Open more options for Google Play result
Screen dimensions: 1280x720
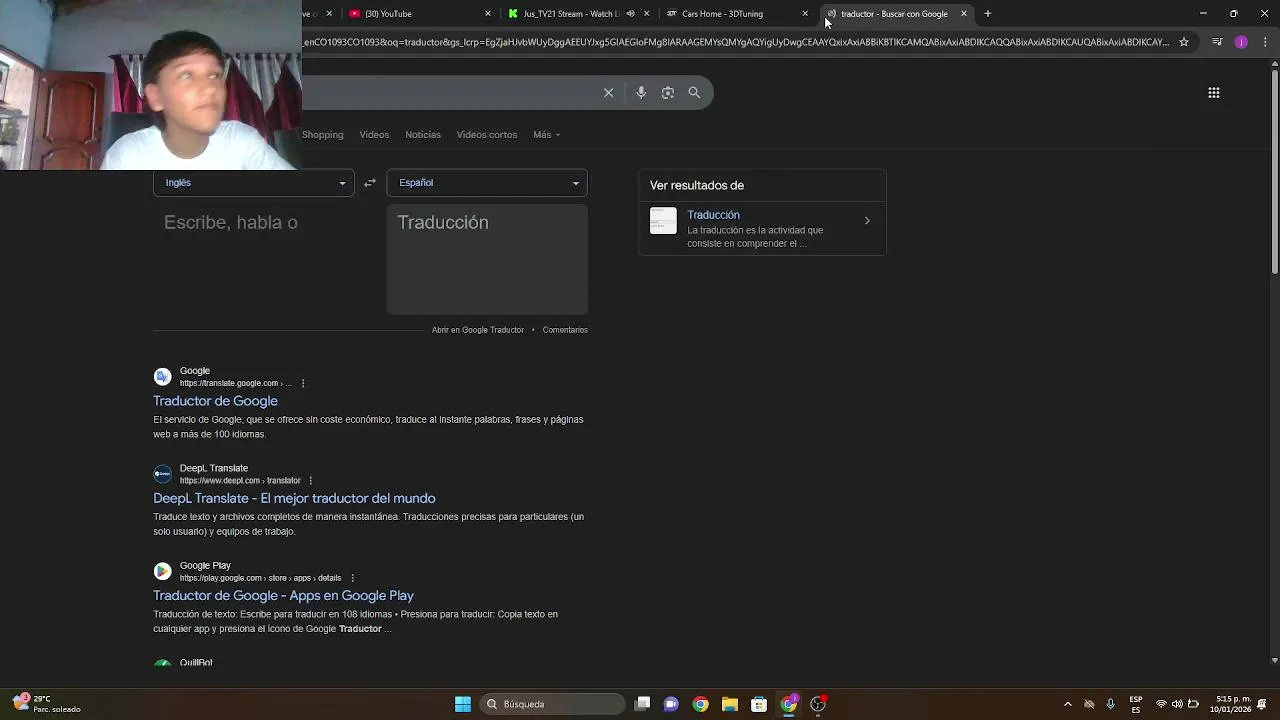pos(352,578)
